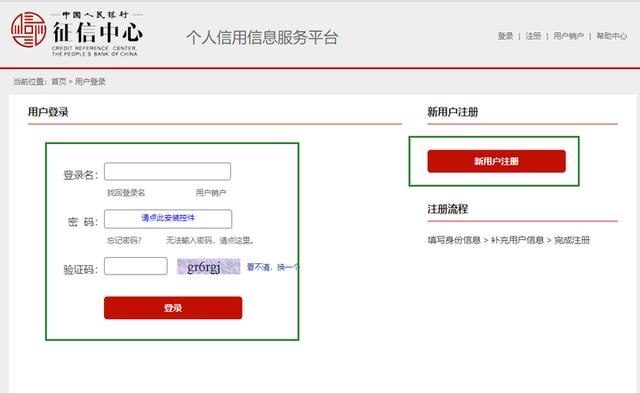Focus the 验证码 input field

(136, 266)
